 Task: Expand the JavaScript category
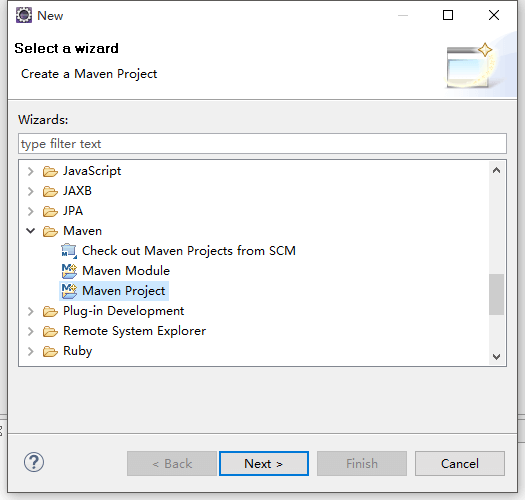tap(30, 171)
